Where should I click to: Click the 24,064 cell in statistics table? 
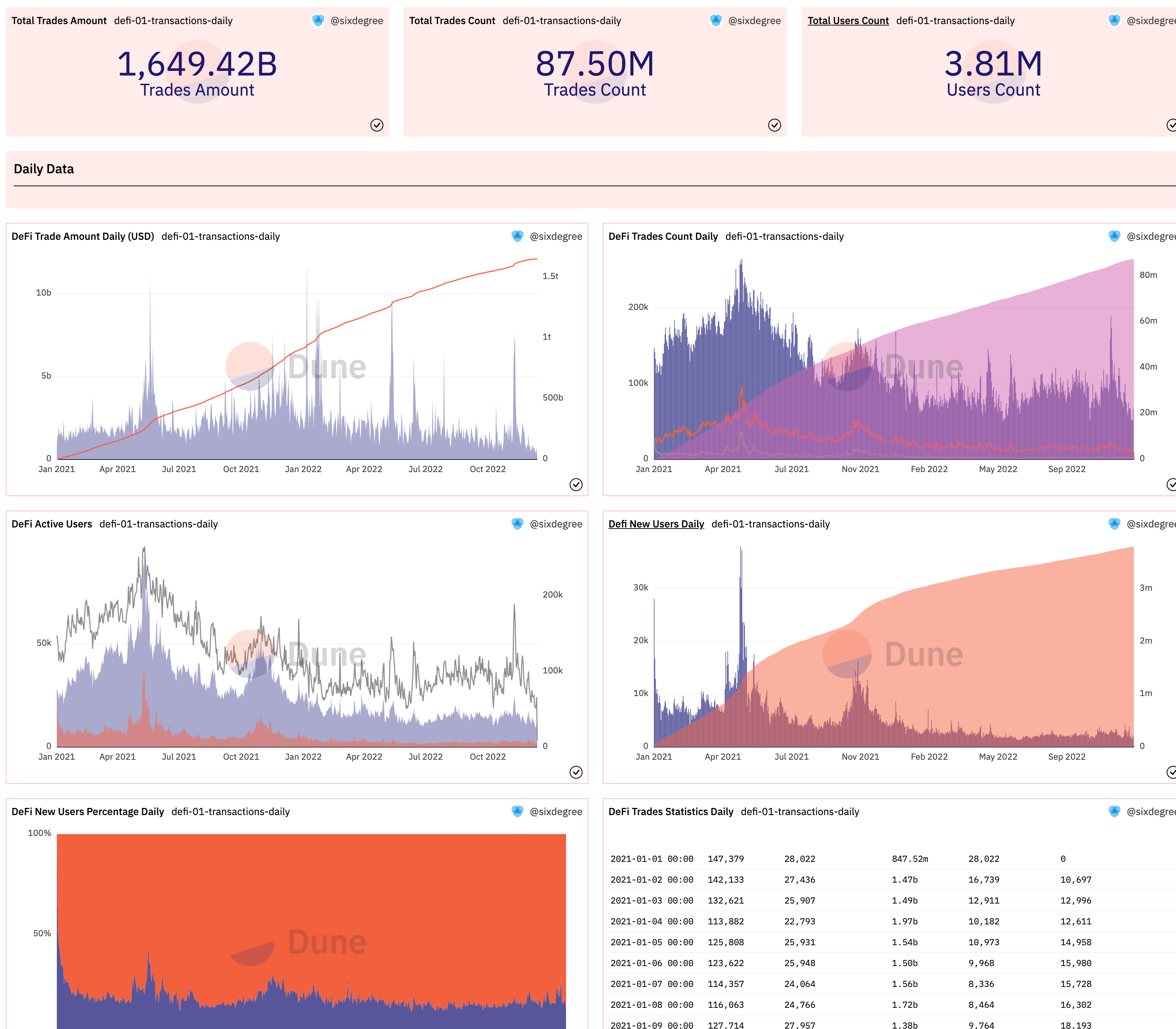click(800, 984)
